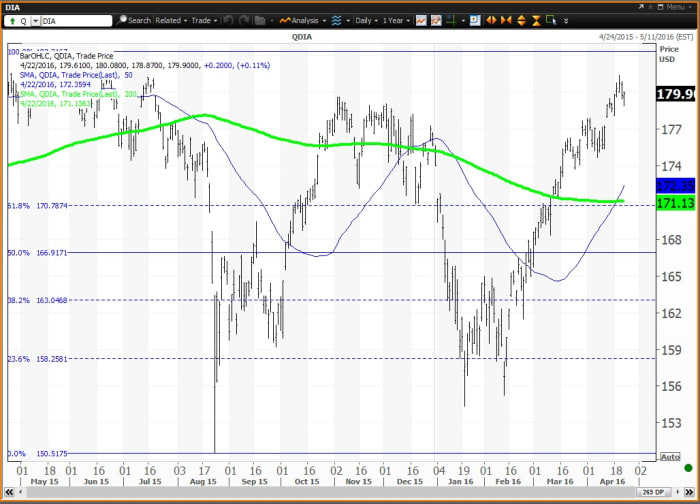Viewport: 700px width, 504px height.
Task: Click the 177 price axis tick
Action: pos(671,129)
